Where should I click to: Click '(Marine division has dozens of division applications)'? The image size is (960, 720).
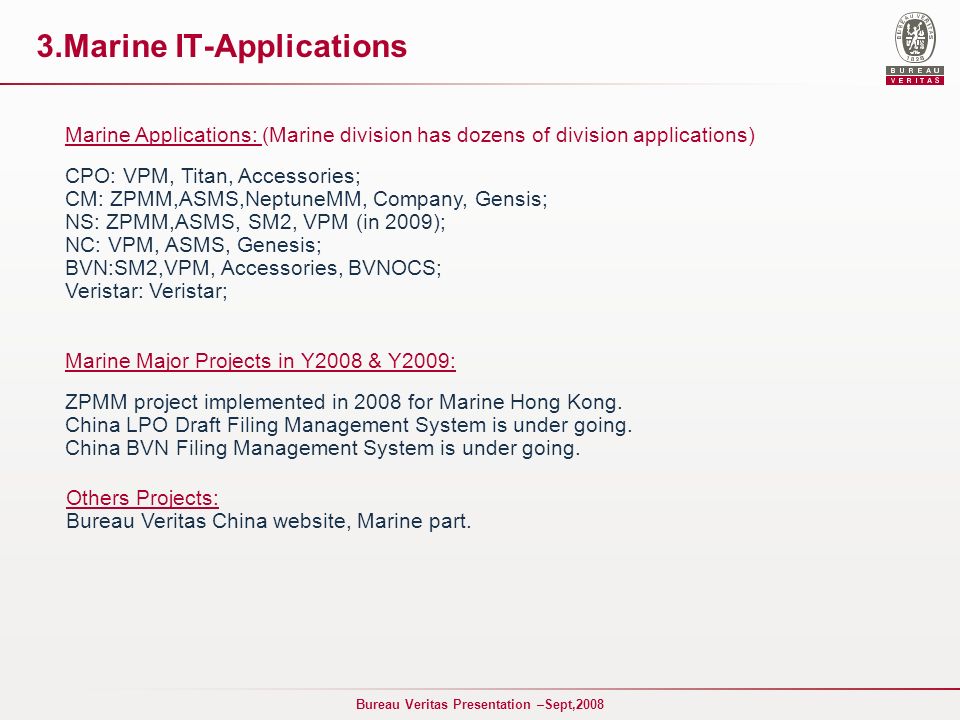(509, 135)
